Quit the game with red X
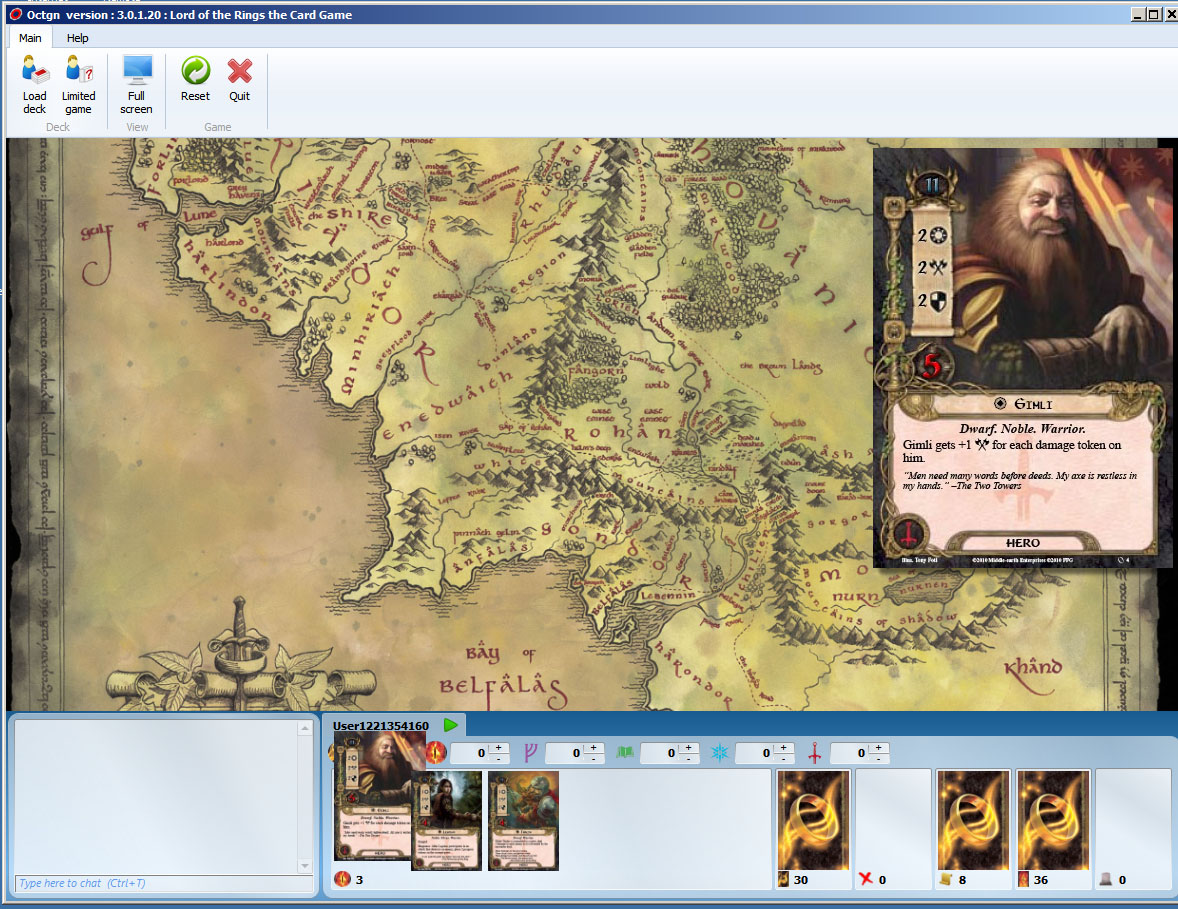The height and width of the screenshot is (909, 1178). (x=240, y=78)
